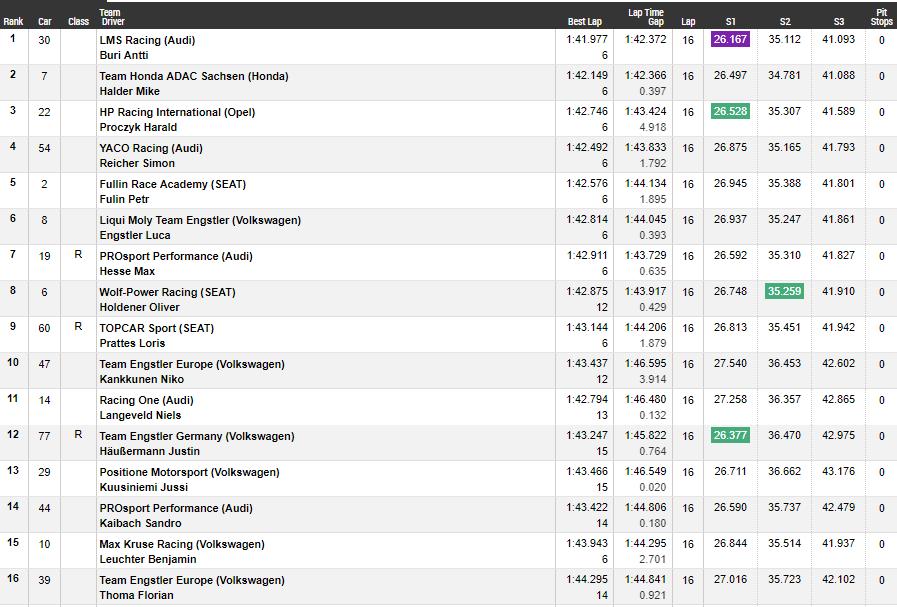897x607 pixels.
Task: Click S2 time 34.781
Action: click(784, 76)
